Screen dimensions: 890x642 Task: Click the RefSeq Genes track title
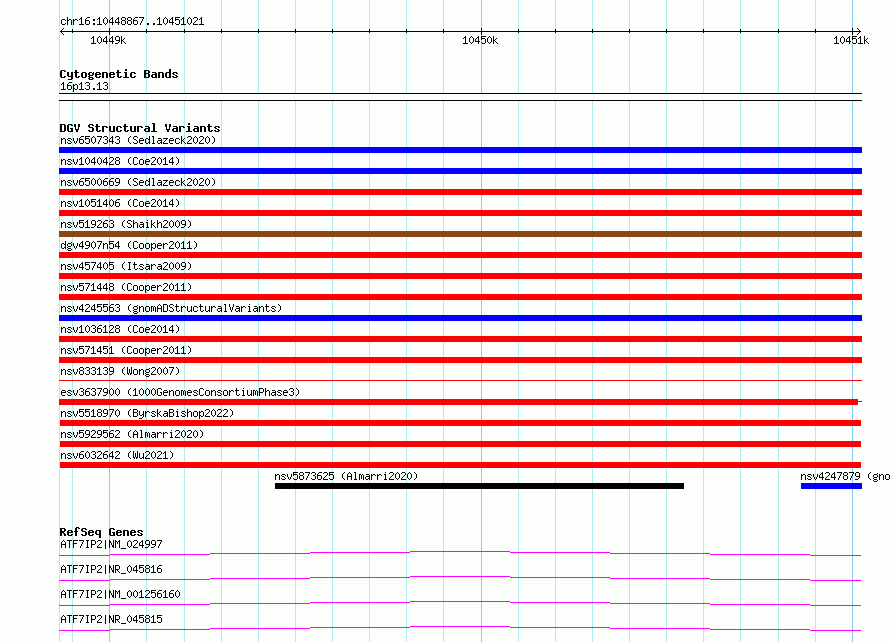tap(101, 532)
